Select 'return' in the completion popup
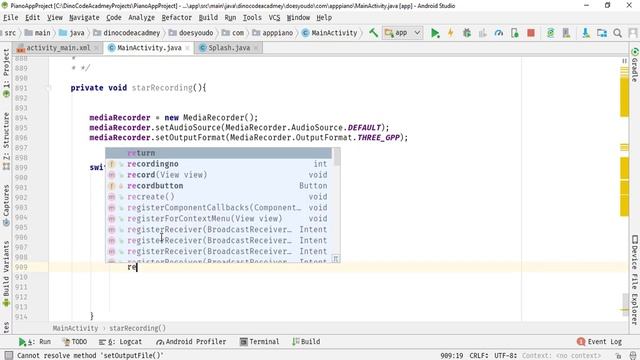This screenshot has width=640, height=360. (219, 153)
